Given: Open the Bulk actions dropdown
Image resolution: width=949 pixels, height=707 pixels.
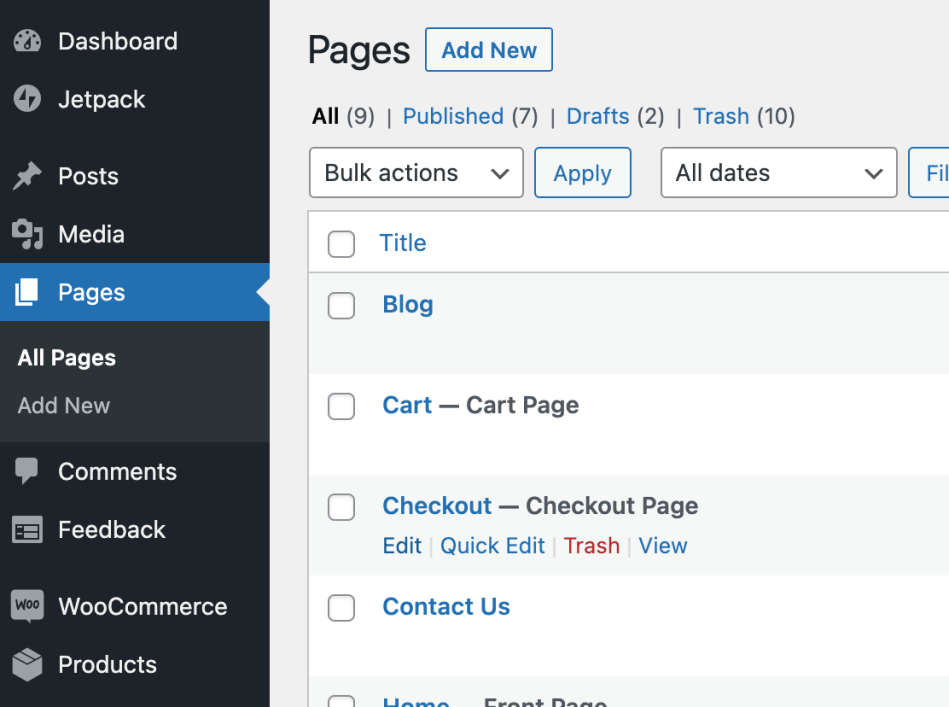Looking at the screenshot, I should pos(416,173).
